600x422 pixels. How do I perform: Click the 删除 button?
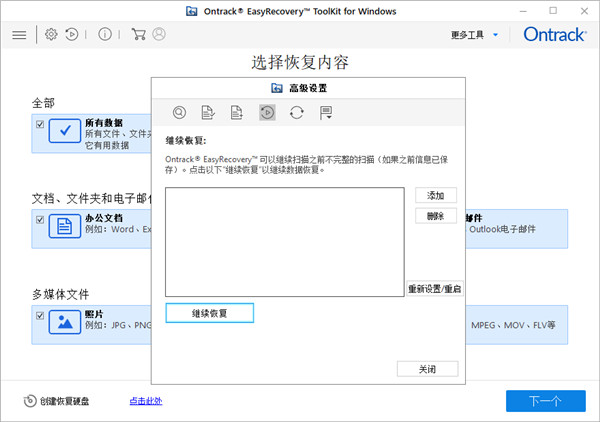coord(436,216)
